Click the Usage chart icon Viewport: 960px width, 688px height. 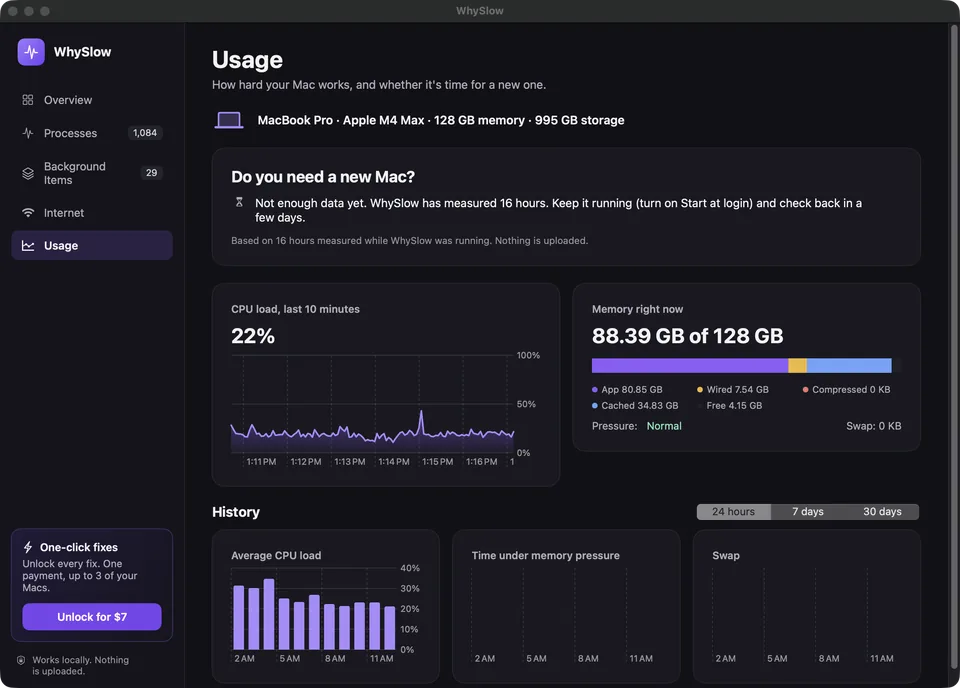28,245
